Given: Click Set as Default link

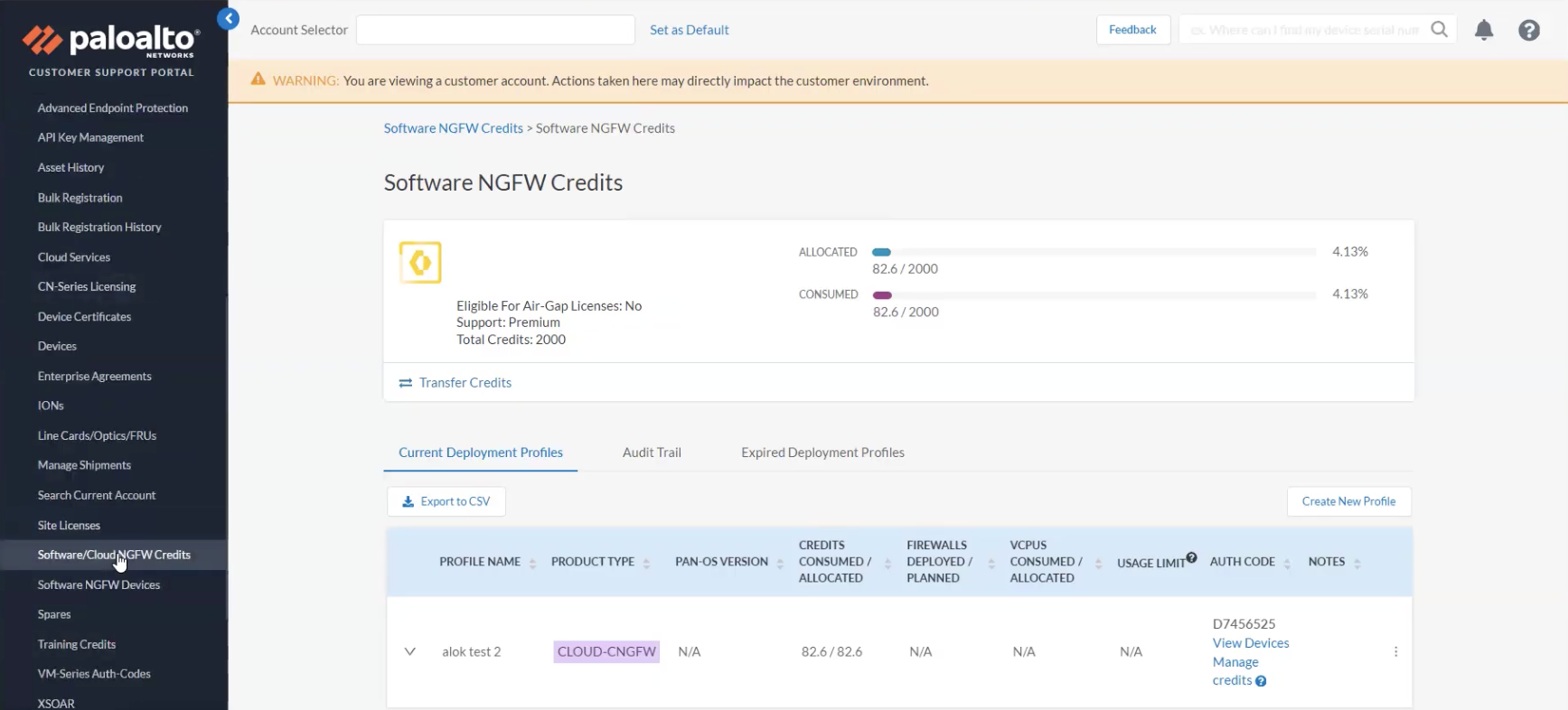Looking at the screenshot, I should [689, 30].
